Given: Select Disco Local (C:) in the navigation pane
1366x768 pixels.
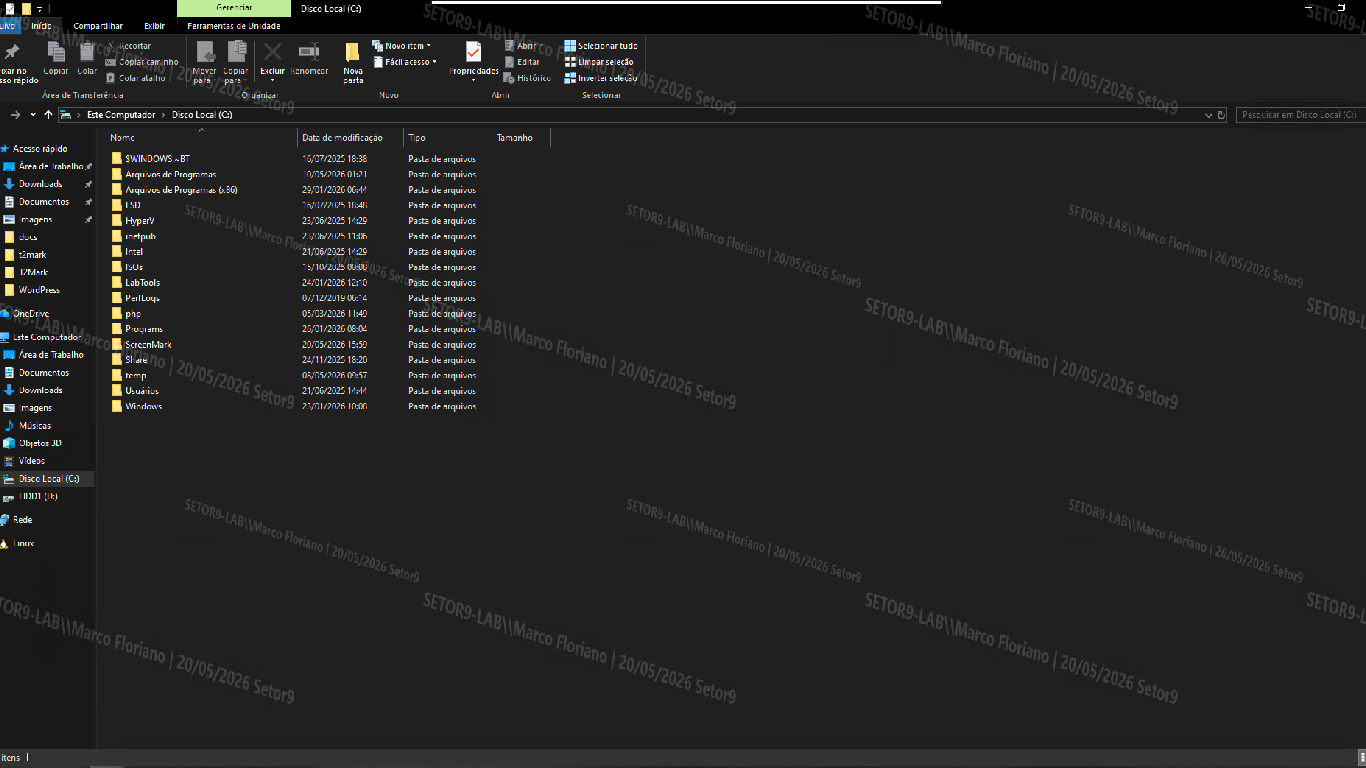Looking at the screenshot, I should (x=48, y=479).
